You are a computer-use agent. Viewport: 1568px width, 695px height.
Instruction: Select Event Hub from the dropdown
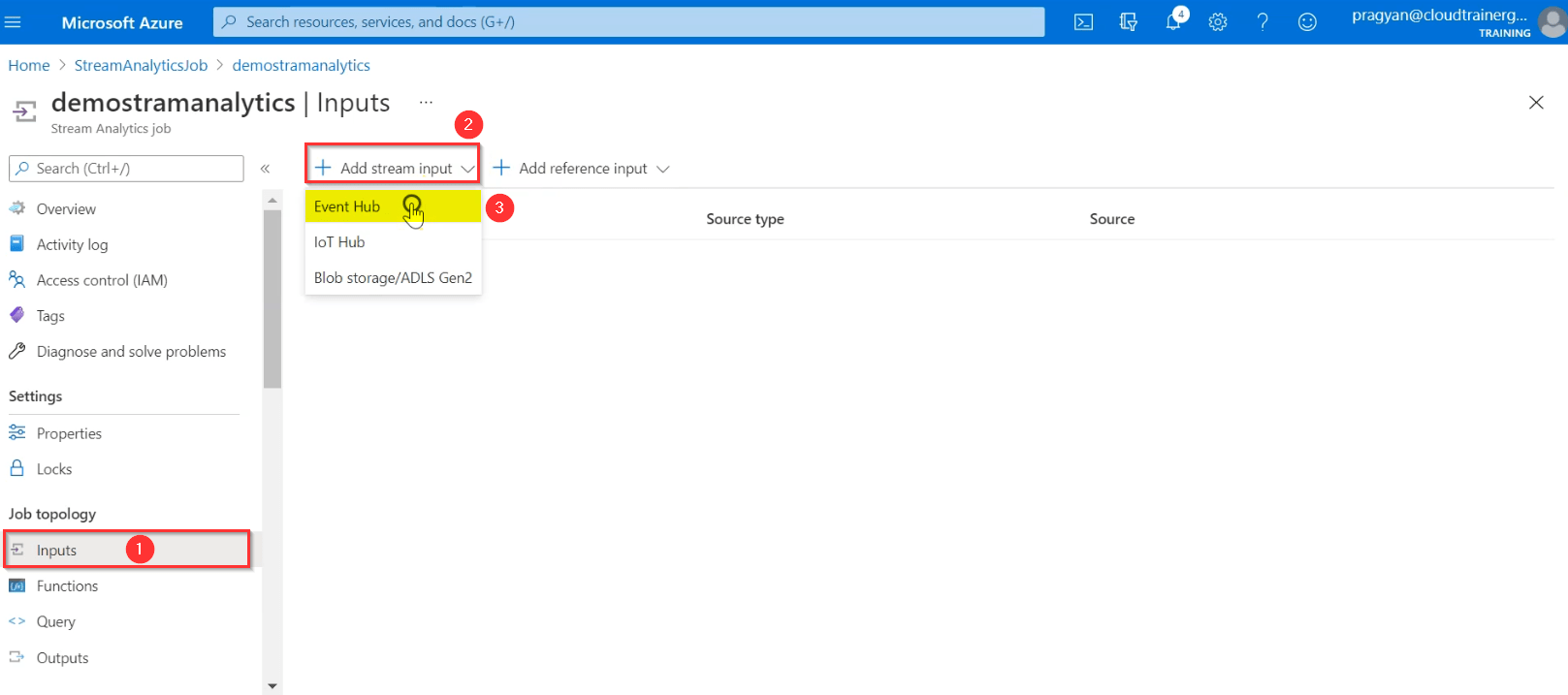coord(347,206)
